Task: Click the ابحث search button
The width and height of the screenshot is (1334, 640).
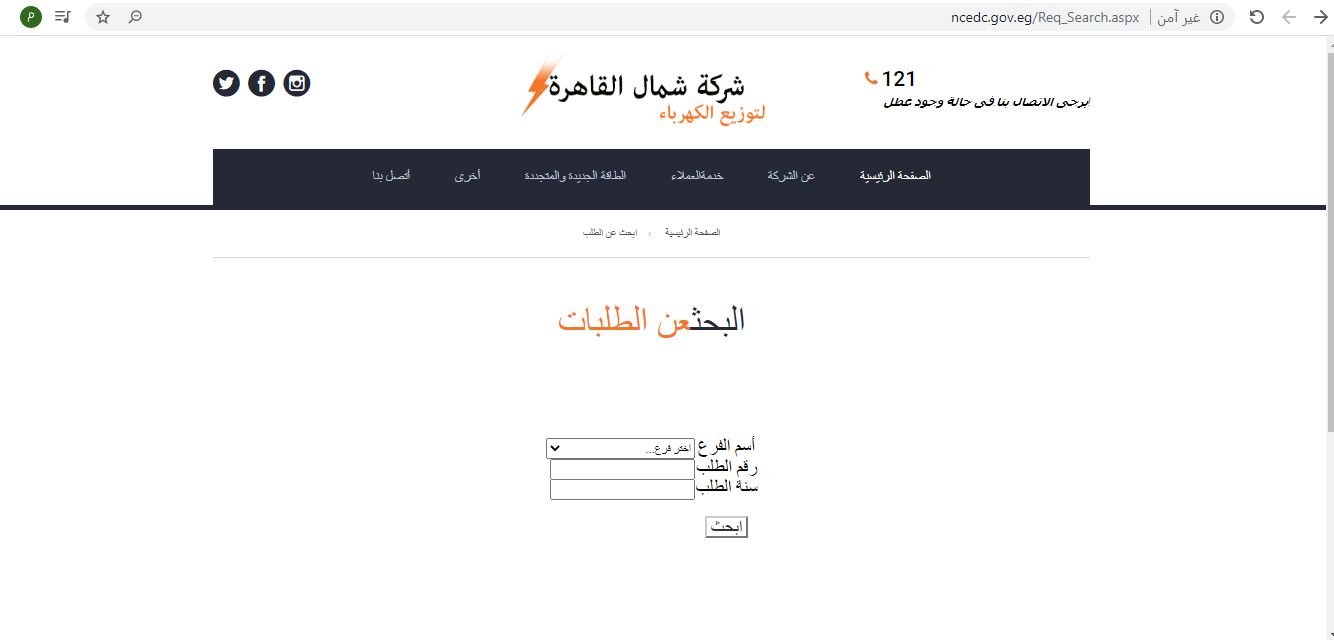Action: [726, 527]
